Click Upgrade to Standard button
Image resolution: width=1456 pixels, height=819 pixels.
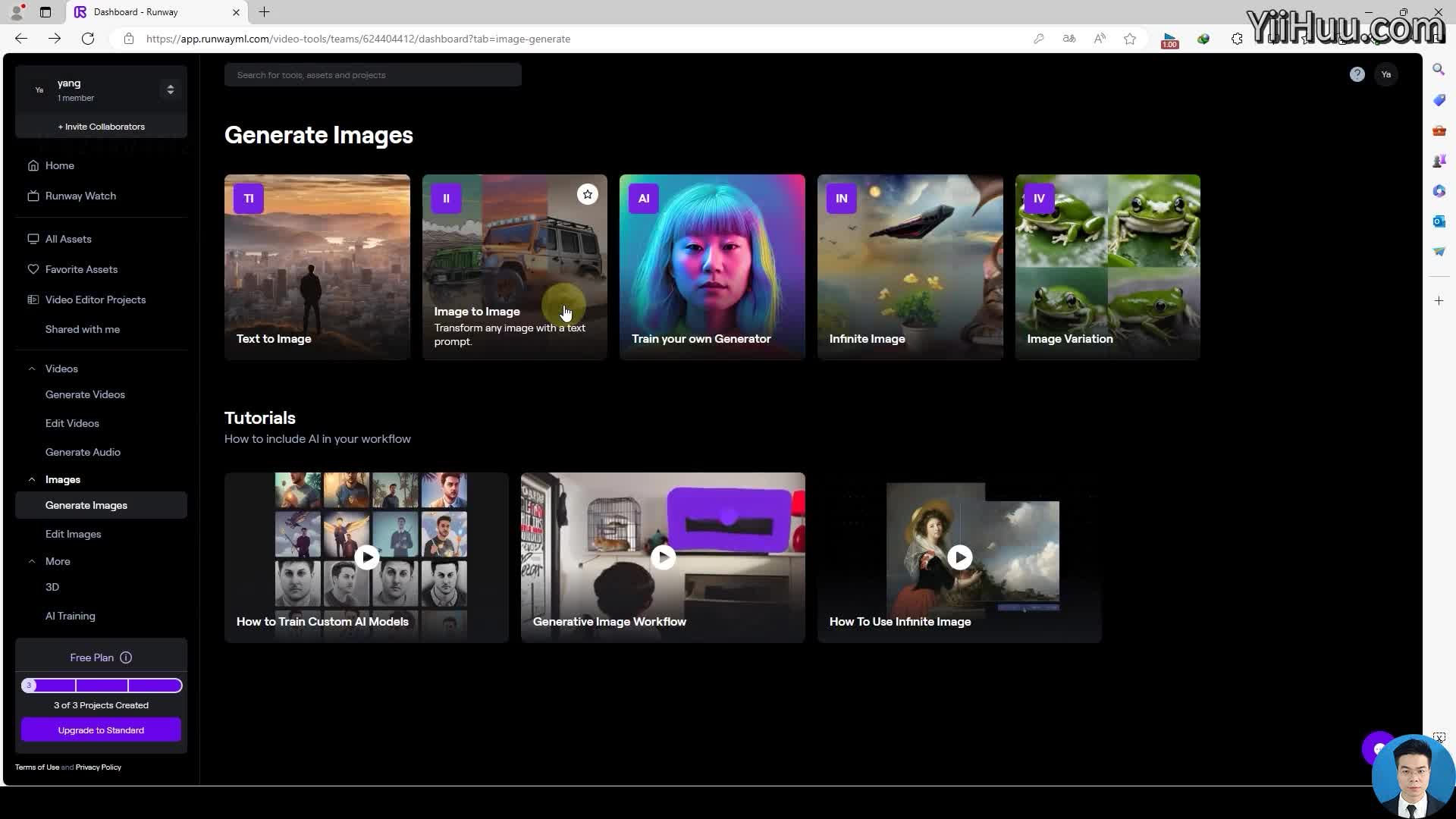click(x=101, y=730)
